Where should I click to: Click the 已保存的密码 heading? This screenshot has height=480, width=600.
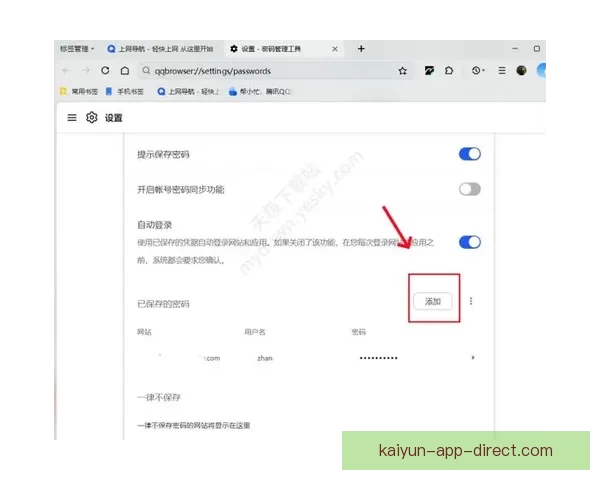pyautogui.click(x=163, y=304)
